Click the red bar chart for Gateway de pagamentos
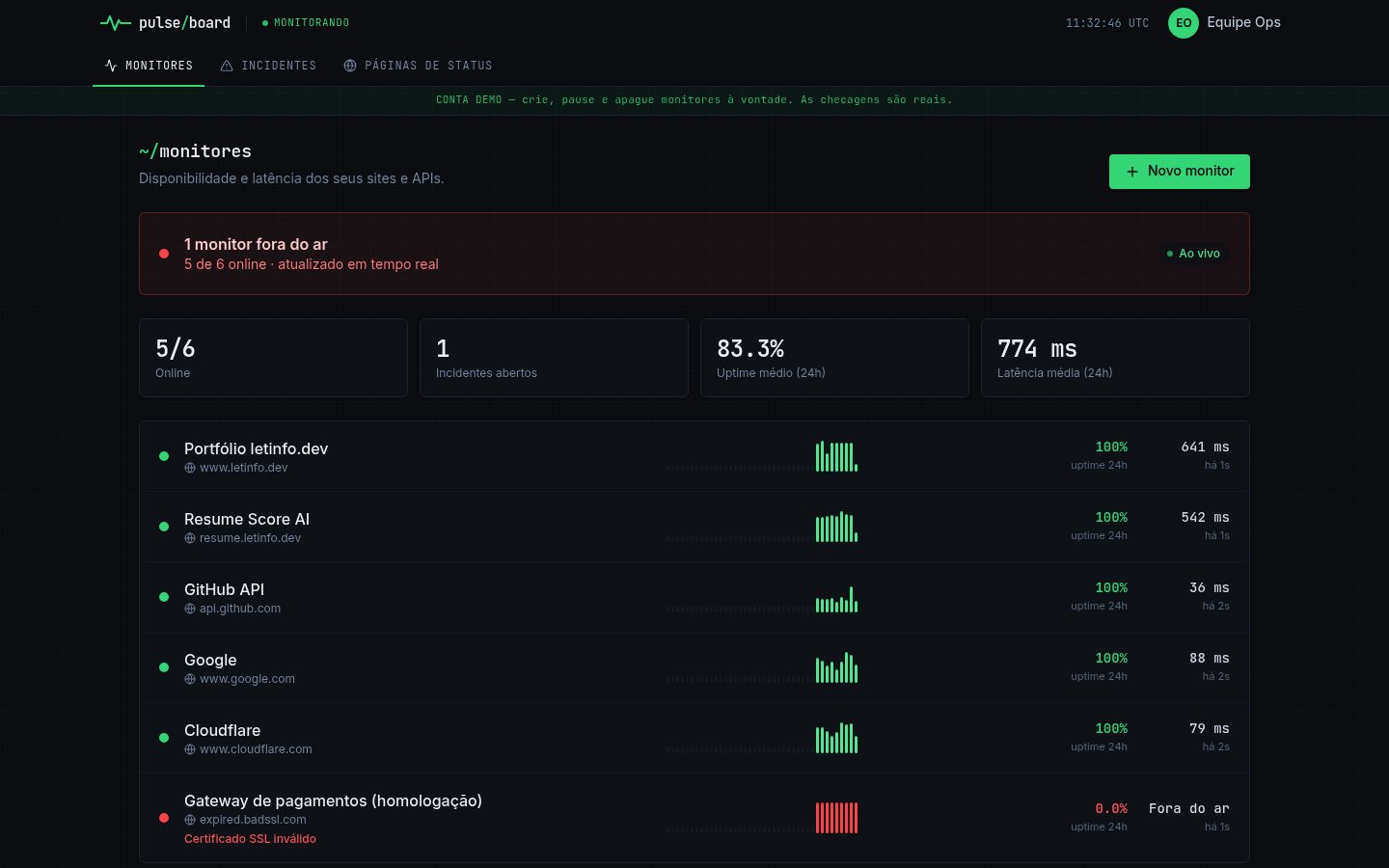This screenshot has height=868, width=1389. [x=836, y=818]
